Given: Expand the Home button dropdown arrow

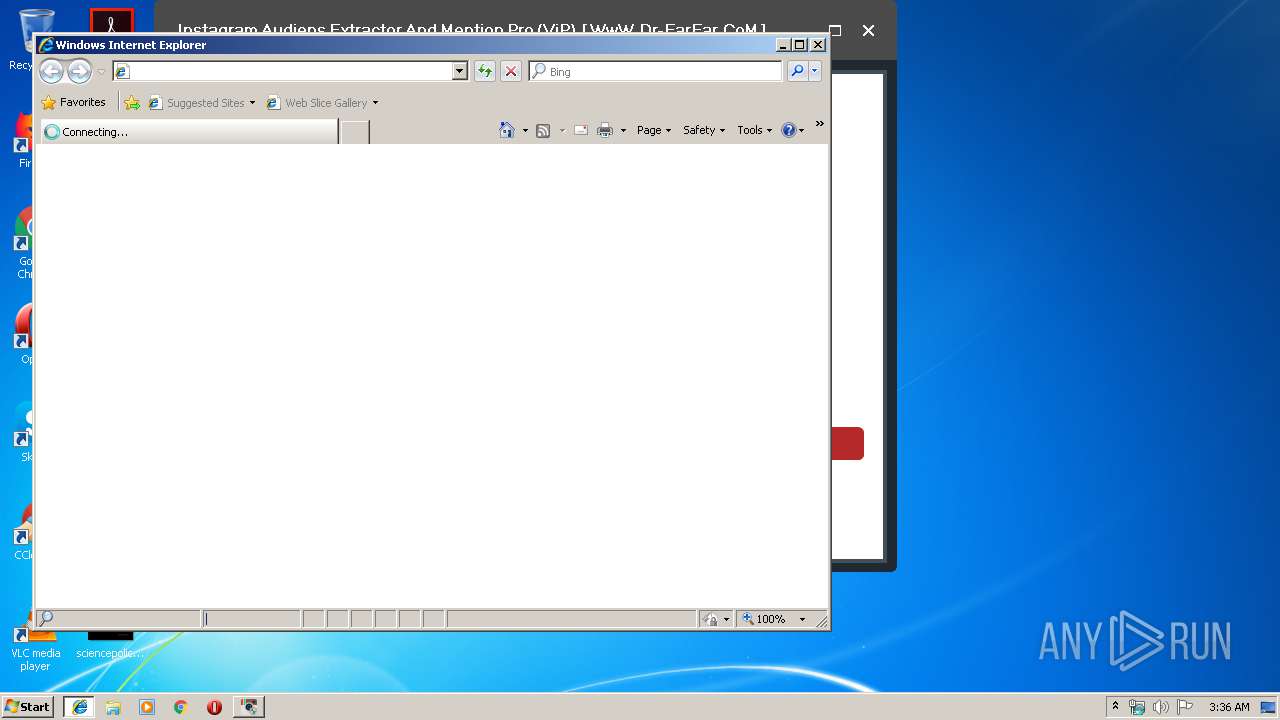Looking at the screenshot, I should click(525, 130).
